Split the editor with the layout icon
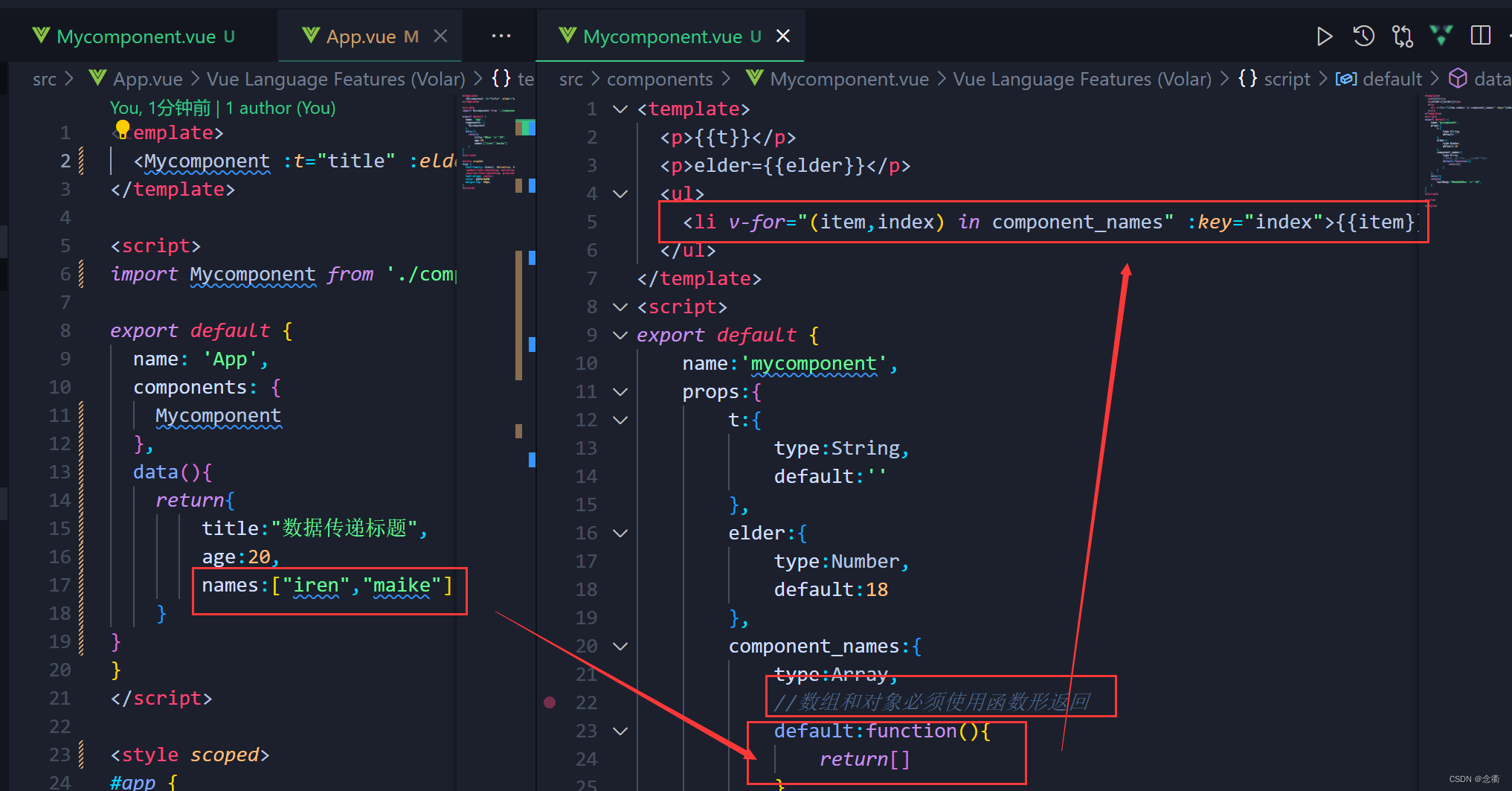This screenshot has height=791, width=1512. coord(1481,36)
